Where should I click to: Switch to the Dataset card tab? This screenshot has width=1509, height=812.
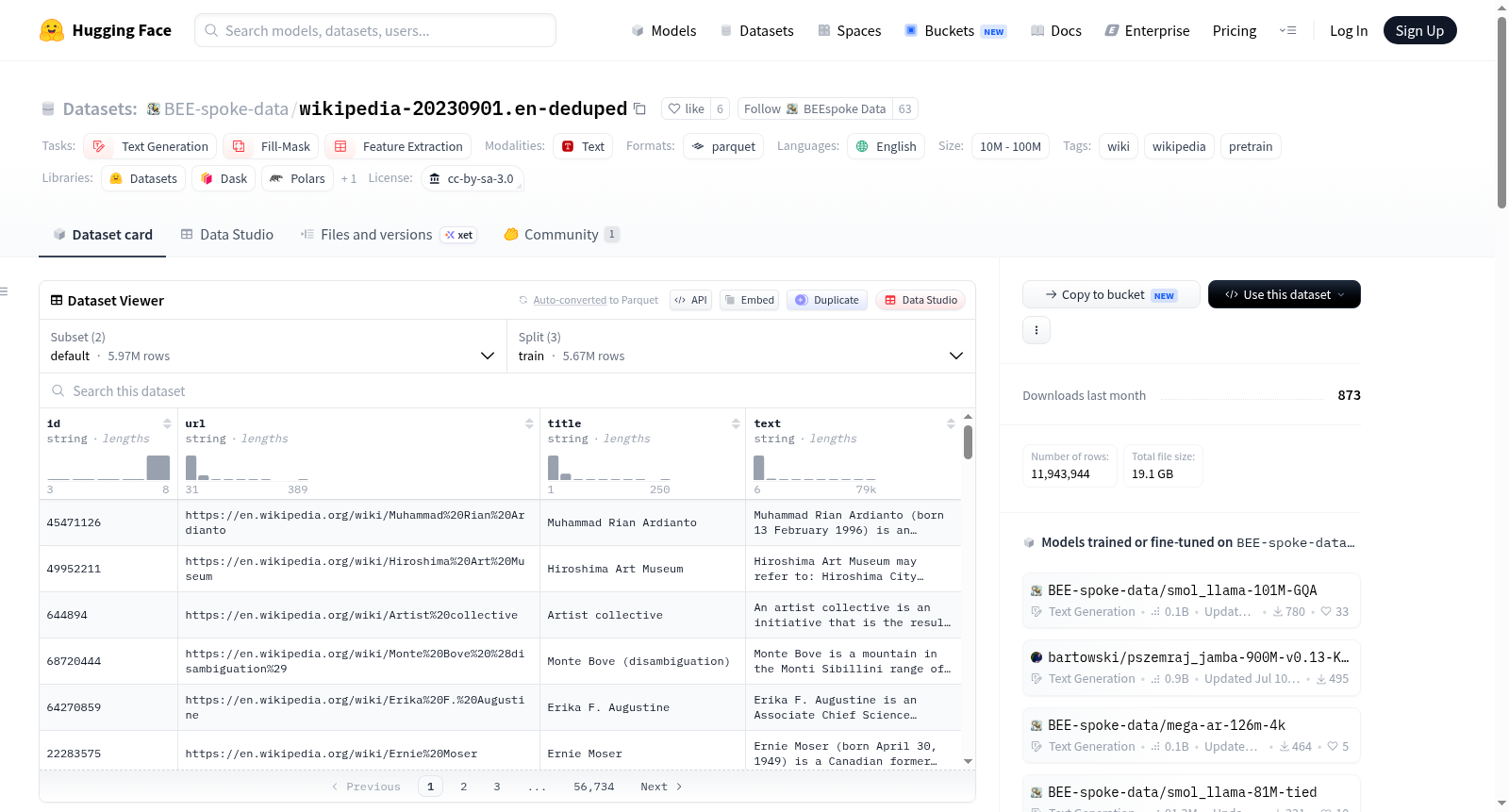103,235
